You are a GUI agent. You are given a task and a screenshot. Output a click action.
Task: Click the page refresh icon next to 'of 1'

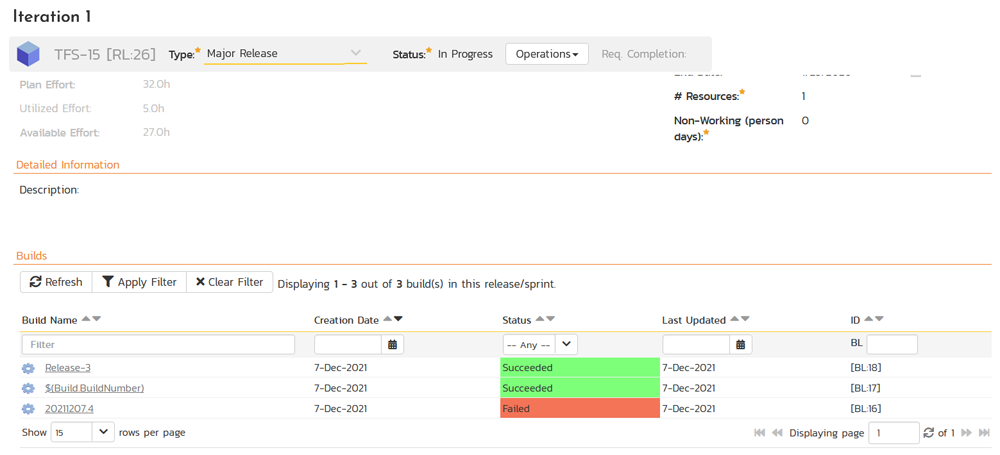coord(928,433)
